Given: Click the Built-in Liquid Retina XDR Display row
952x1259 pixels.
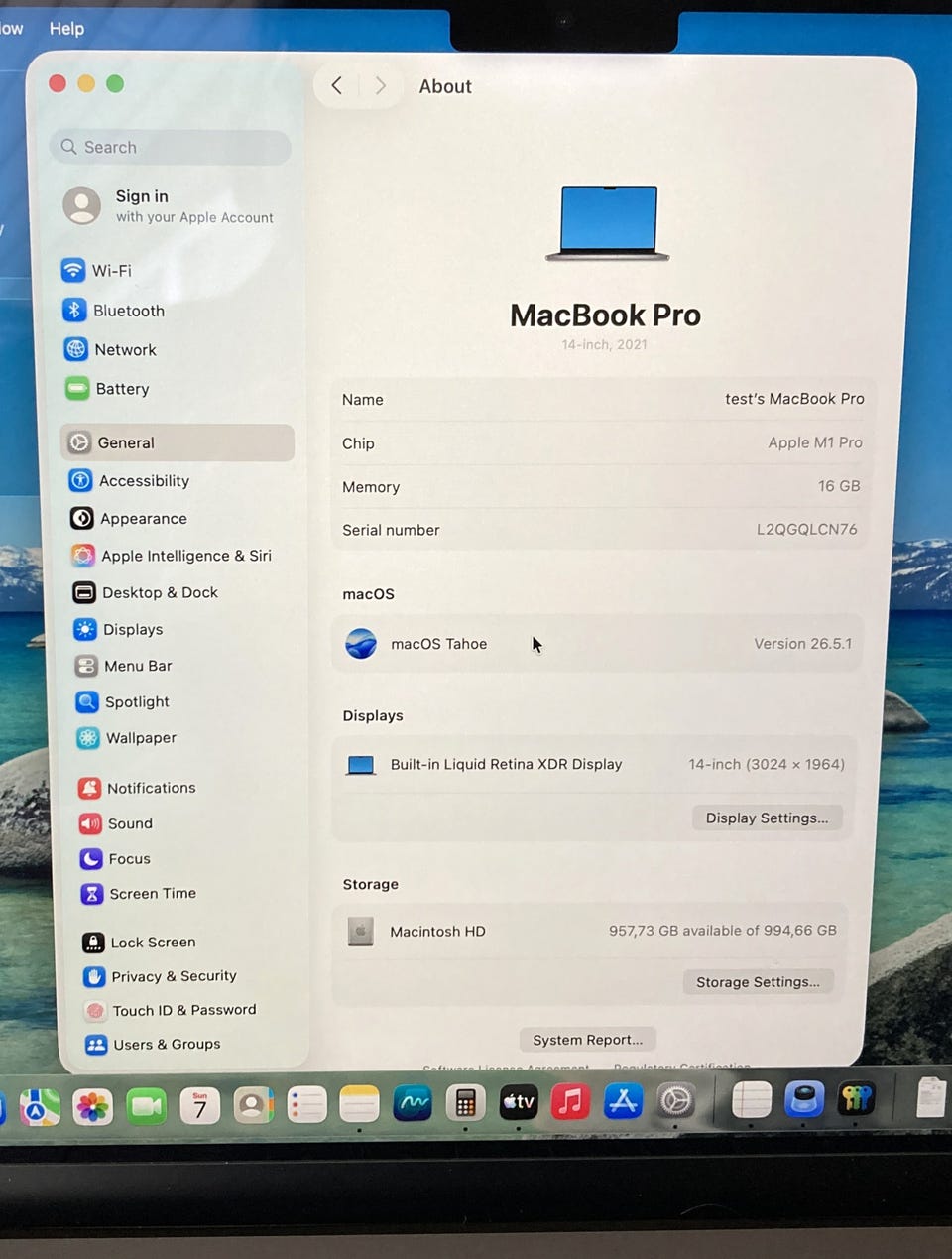Looking at the screenshot, I should pyautogui.click(x=595, y=764).
